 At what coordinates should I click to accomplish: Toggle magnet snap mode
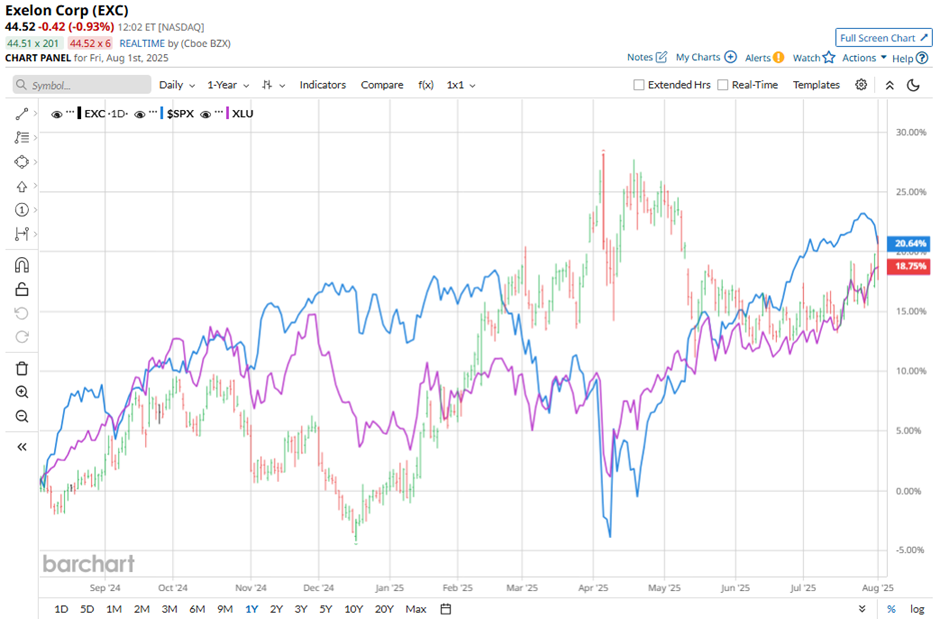pos(22,265)
